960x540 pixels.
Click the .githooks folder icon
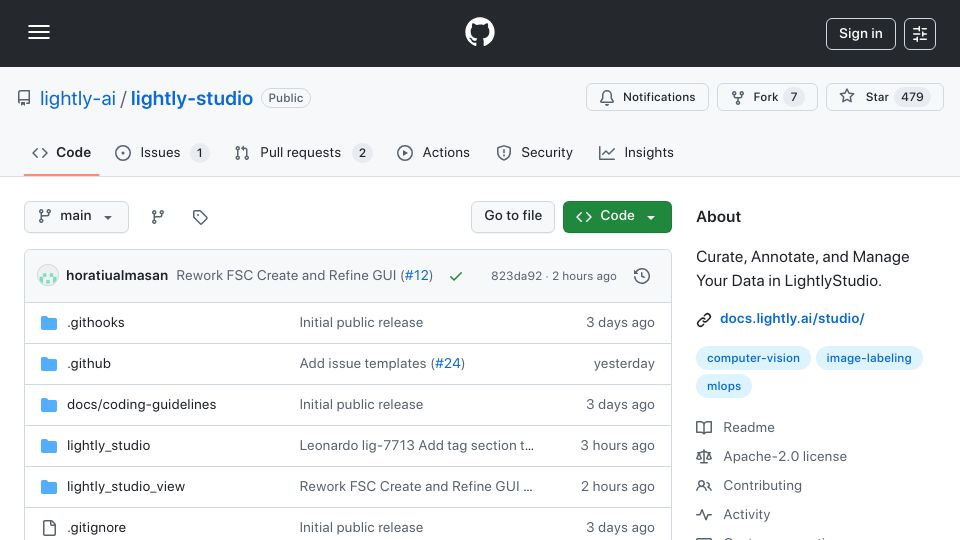click(49, 323)
